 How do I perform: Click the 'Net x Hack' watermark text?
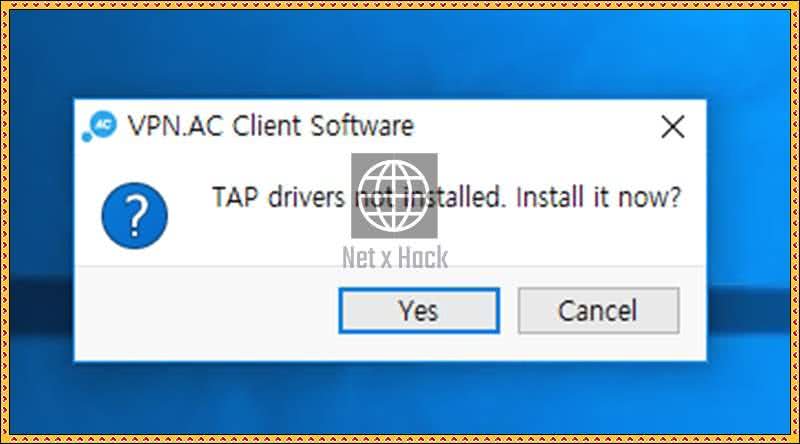click(x=395, y=257)
